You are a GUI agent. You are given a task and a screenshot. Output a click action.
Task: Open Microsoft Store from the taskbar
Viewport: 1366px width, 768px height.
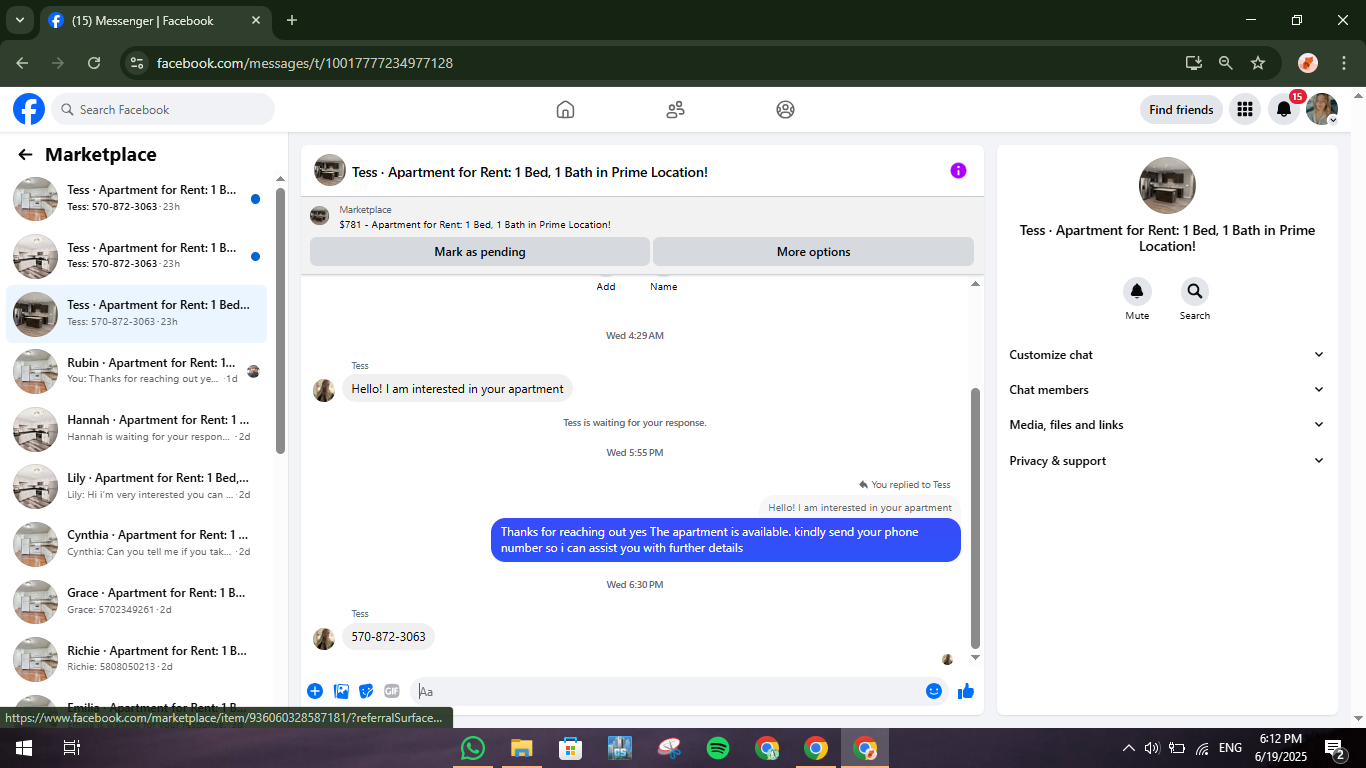click(570, 748)
